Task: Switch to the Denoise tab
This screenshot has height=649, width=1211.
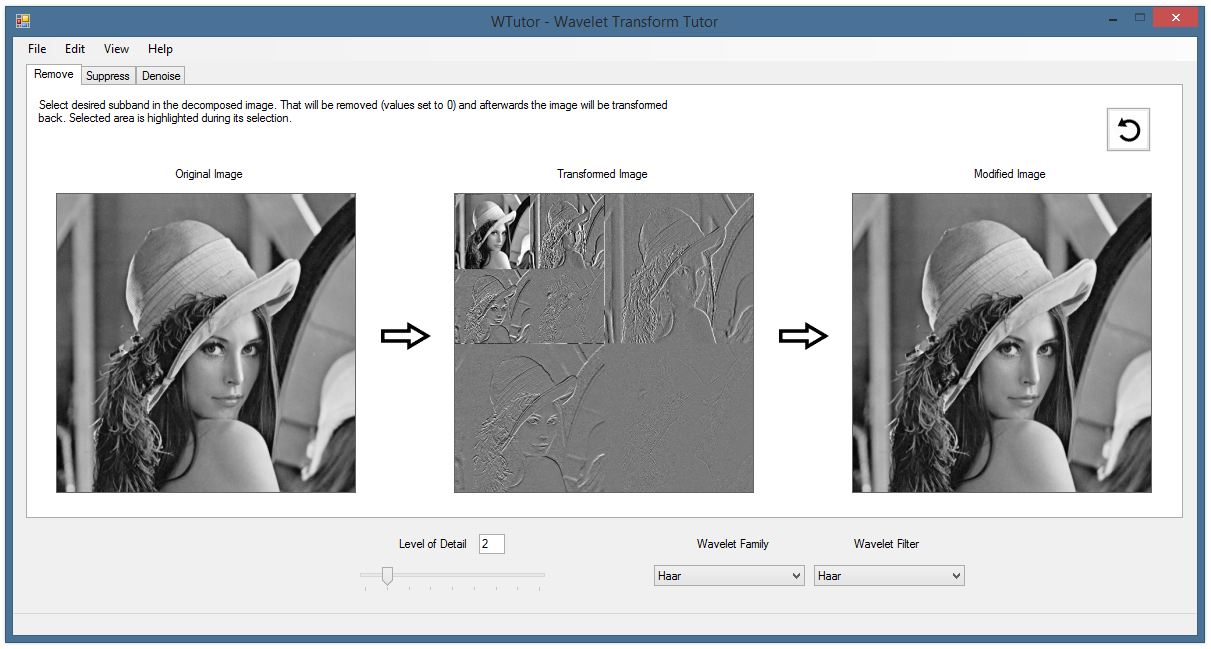Action: click(160, 76)
